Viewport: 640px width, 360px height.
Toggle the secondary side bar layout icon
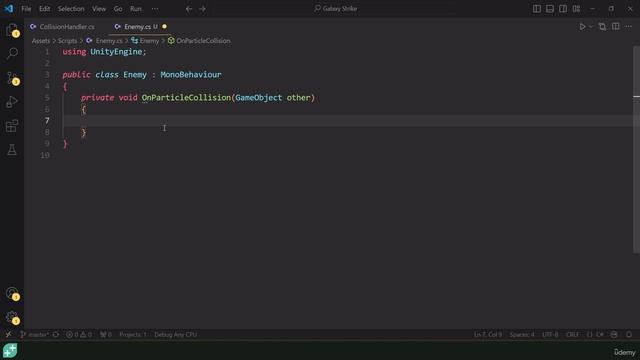(x=563, y=9)
